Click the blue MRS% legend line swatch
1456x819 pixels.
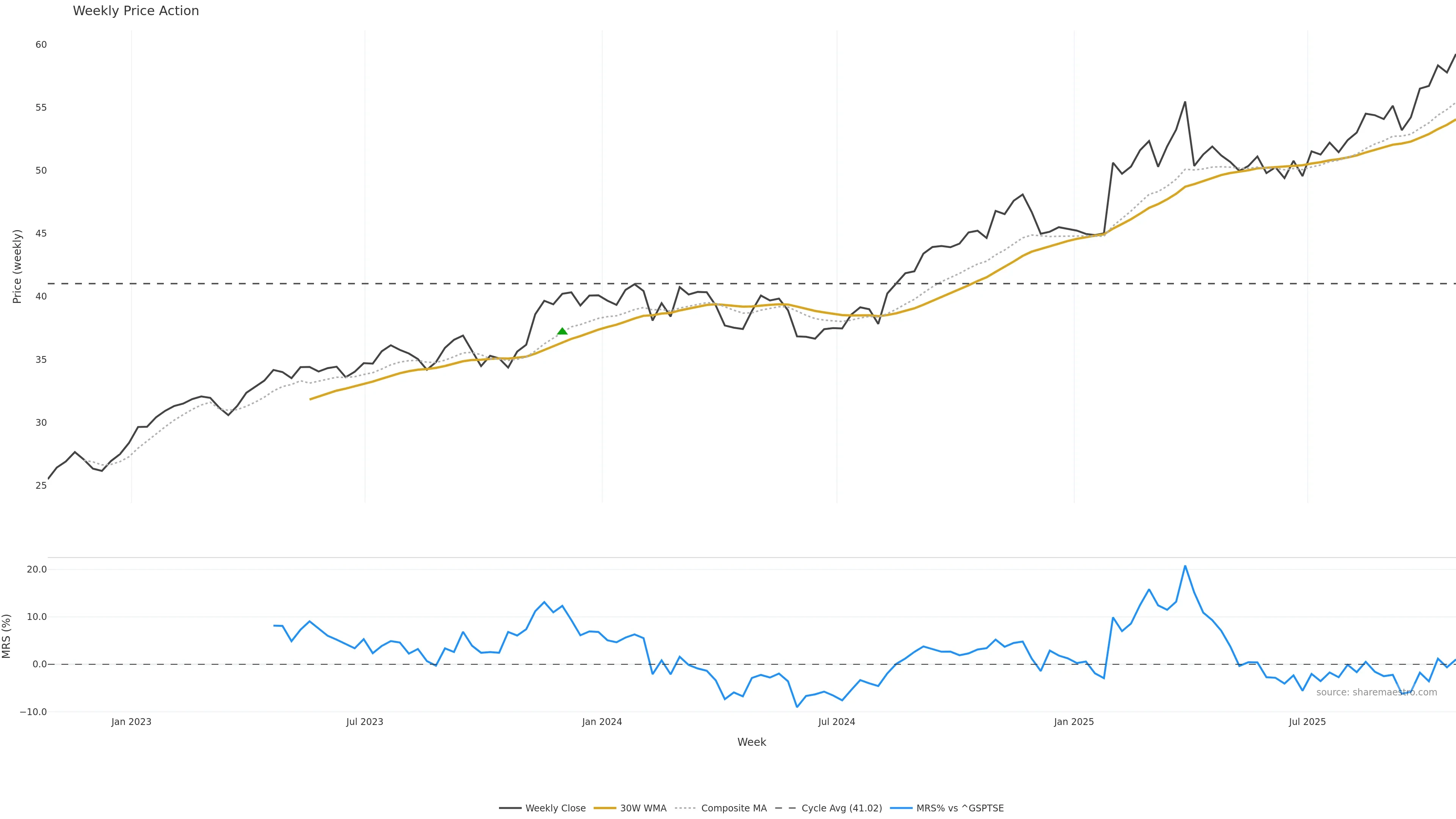[x=901, y=808]
